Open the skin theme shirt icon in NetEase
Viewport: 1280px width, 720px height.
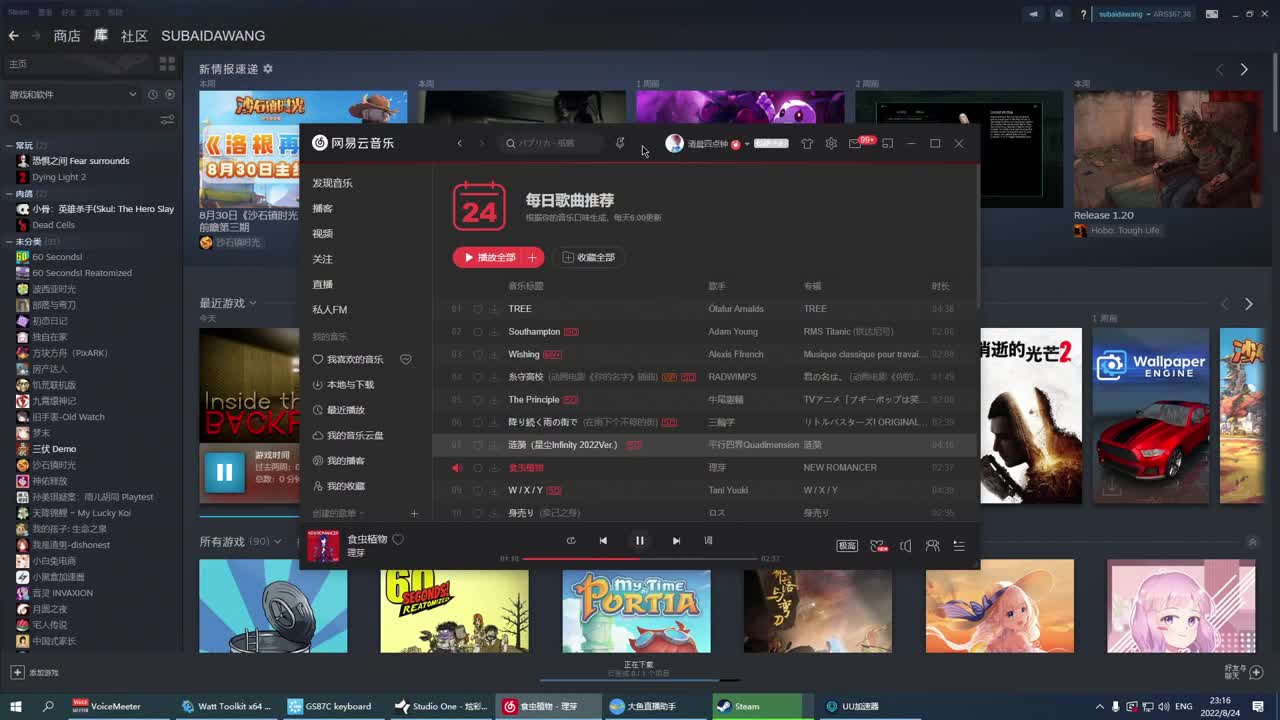tap(807, 144)
